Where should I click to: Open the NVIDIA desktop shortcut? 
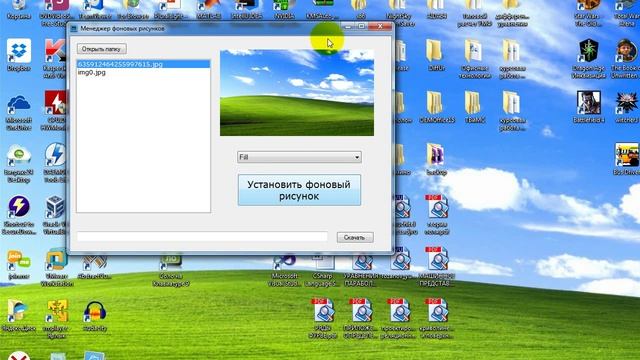click(284, 10)
